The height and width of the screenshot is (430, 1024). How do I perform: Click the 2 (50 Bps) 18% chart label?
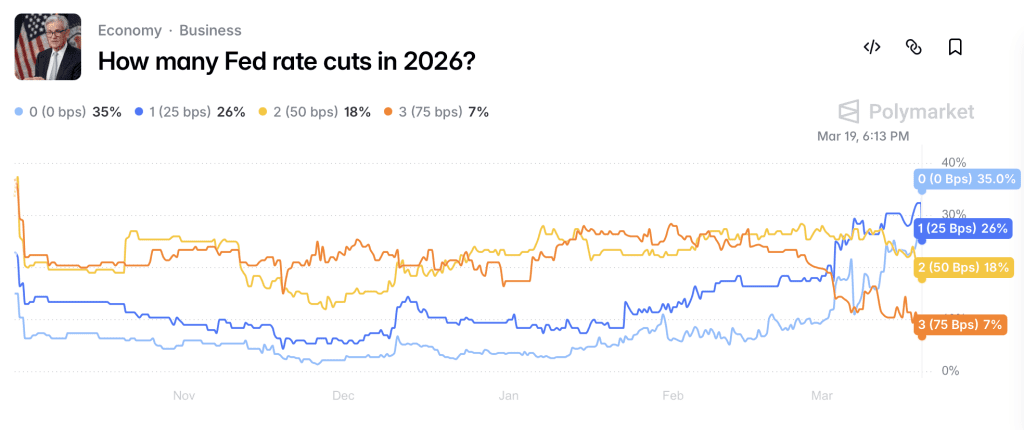pos(962,268)
